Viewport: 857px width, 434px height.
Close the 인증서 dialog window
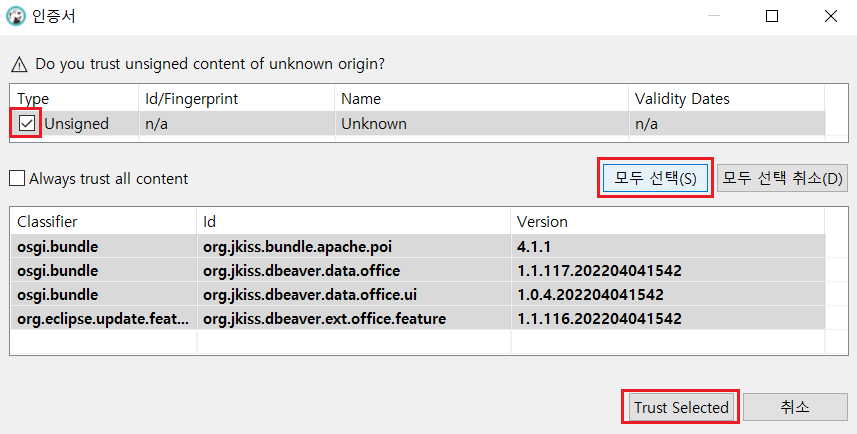coord(831,17)
